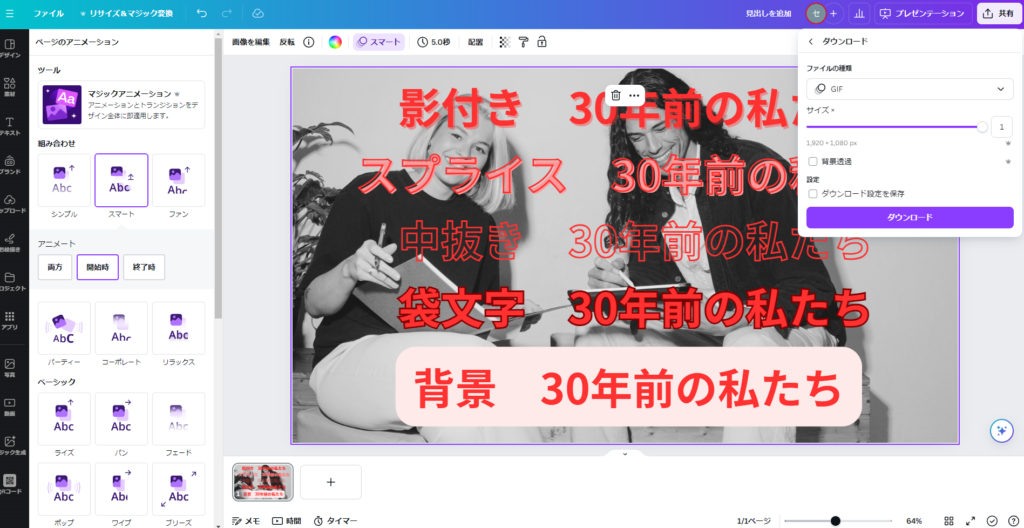Enable the 背景透過 checkbox
This screenshot has height=528, width=1024.
point(813,161)
